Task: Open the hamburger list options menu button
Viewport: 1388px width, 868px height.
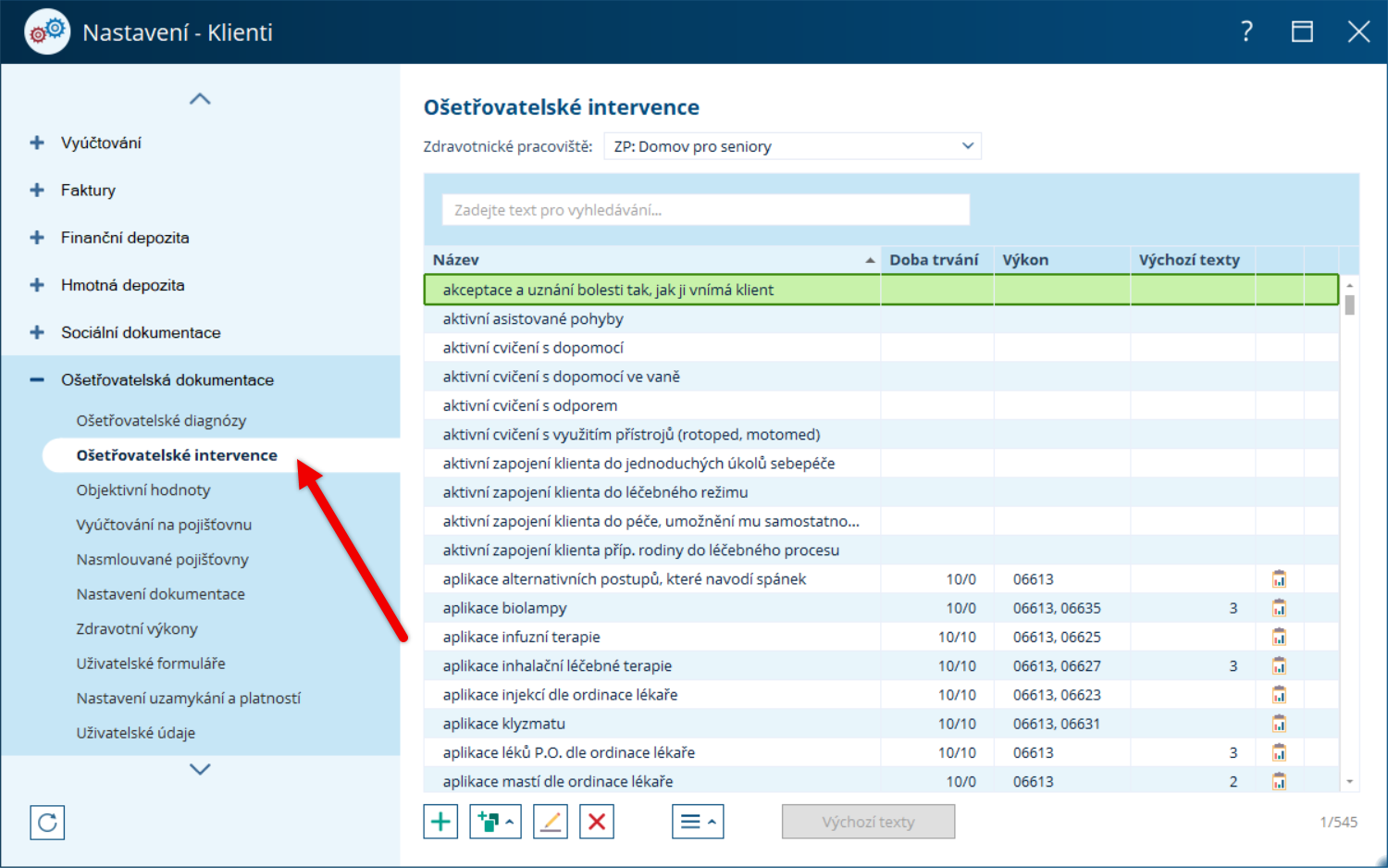Action: pos(698,821)
